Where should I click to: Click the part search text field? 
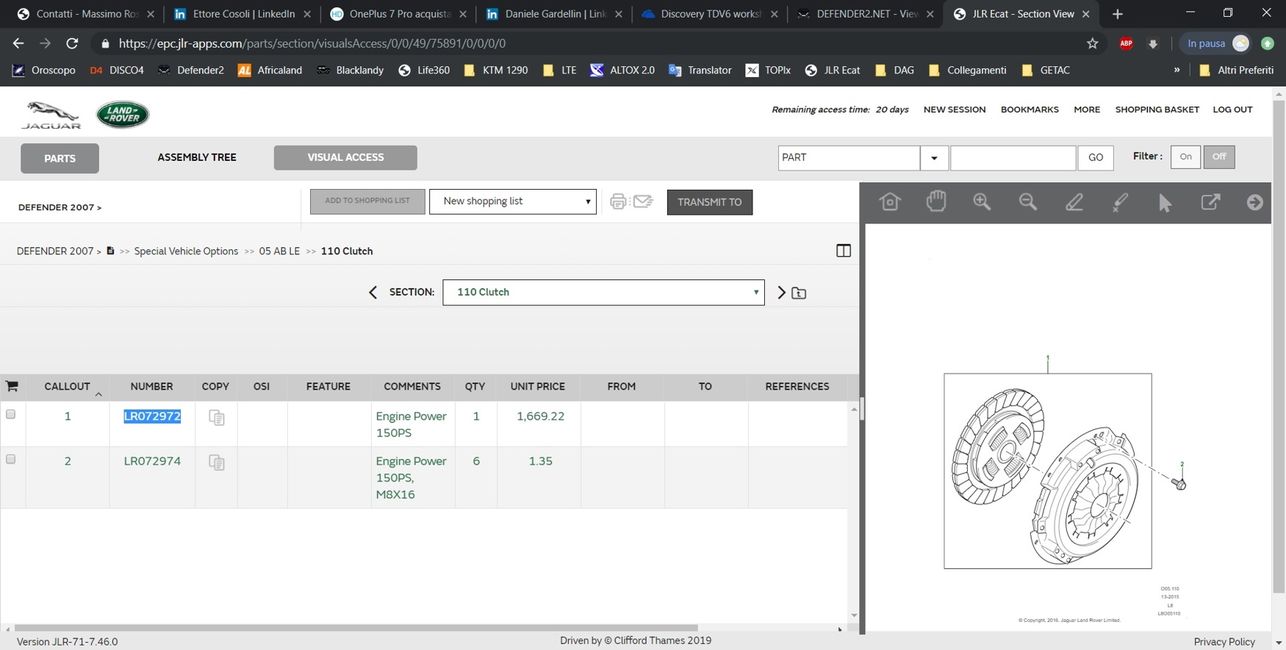pyautogui.click(x=1013, y=158)
